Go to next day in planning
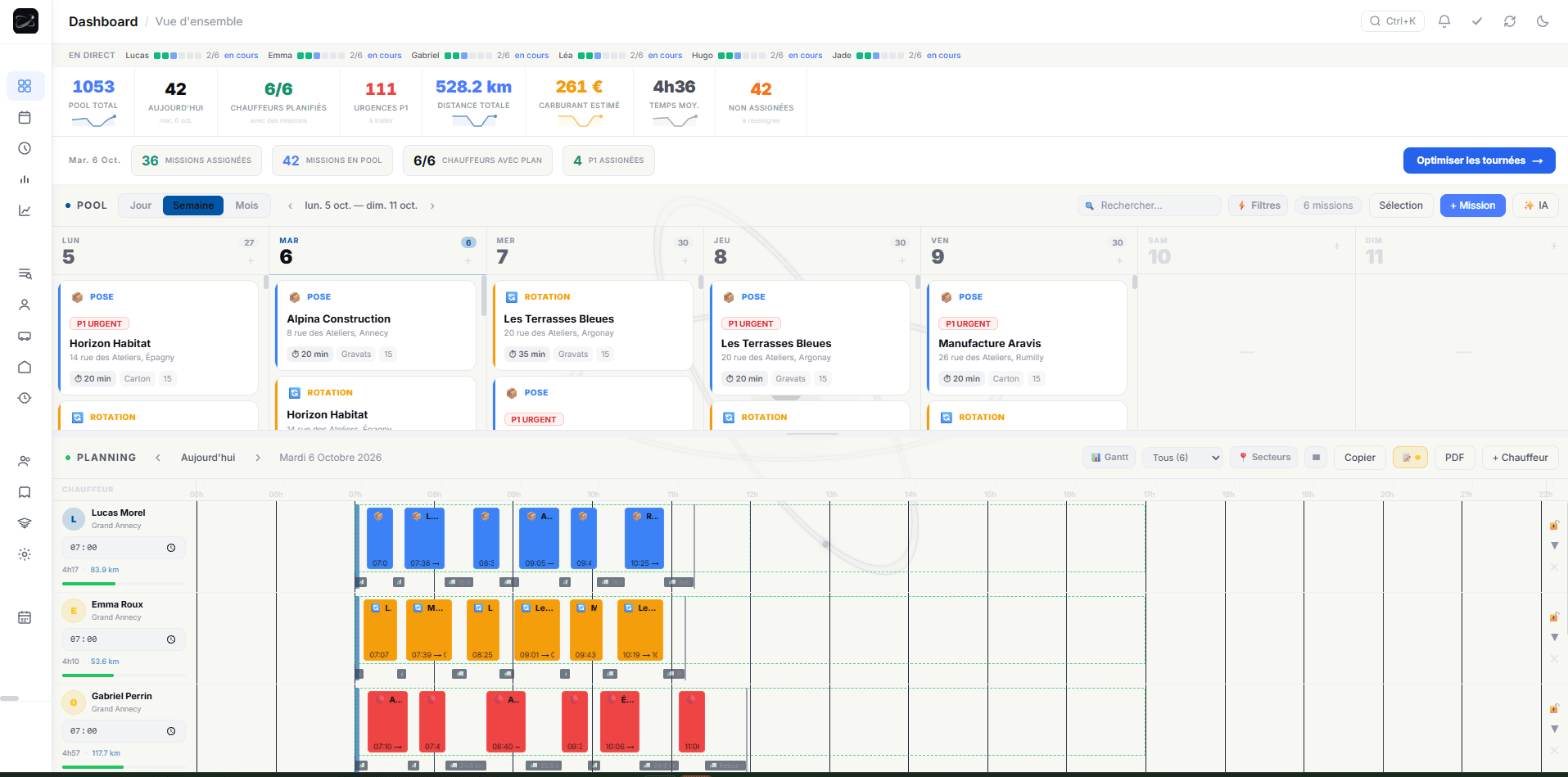This screenshot has height=777, width=1568. point(258,458)
